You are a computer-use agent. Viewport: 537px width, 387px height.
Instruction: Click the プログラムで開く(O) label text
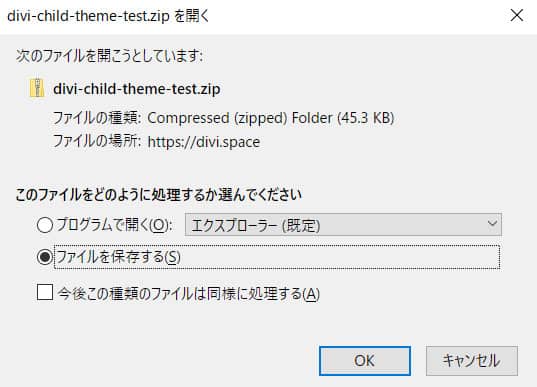[x=114, y=225]
